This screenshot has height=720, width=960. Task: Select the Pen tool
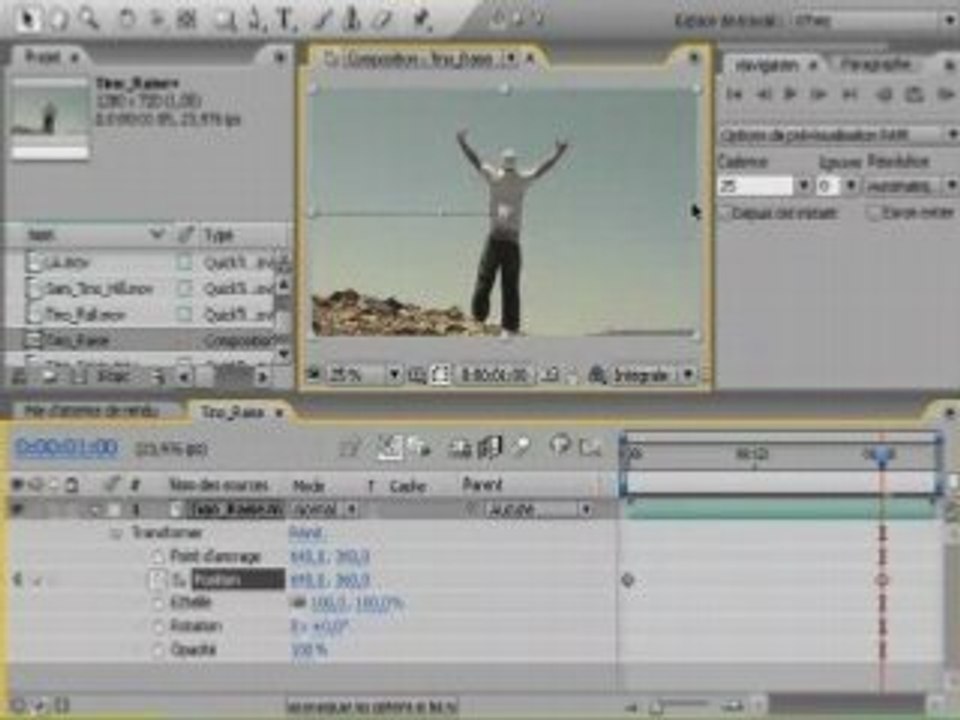255,20
